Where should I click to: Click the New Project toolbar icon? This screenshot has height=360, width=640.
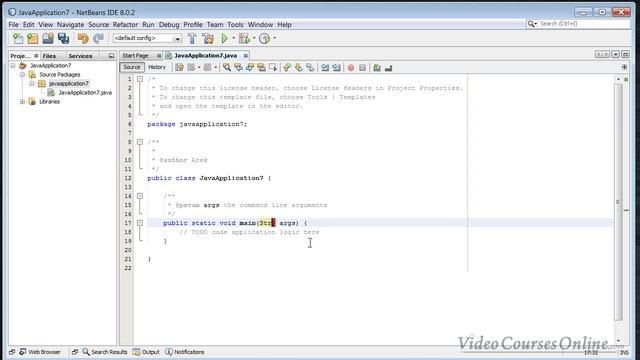33,38
